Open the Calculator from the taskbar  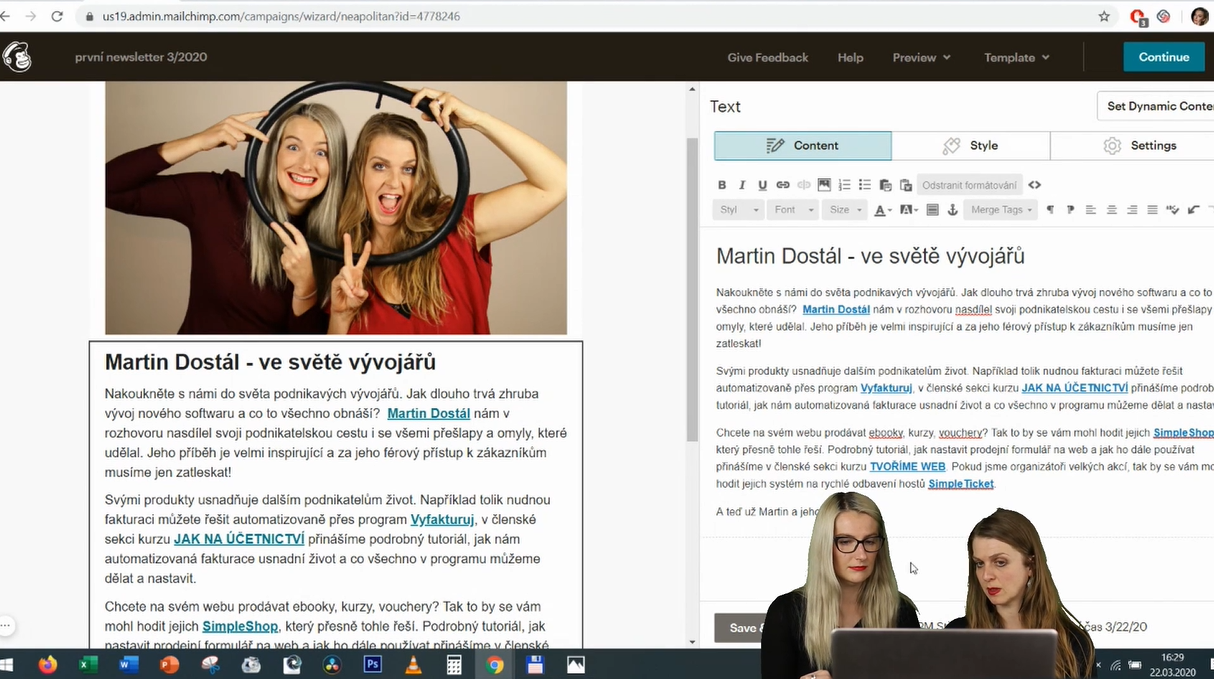pyautogui.click(x=454, y=664)
